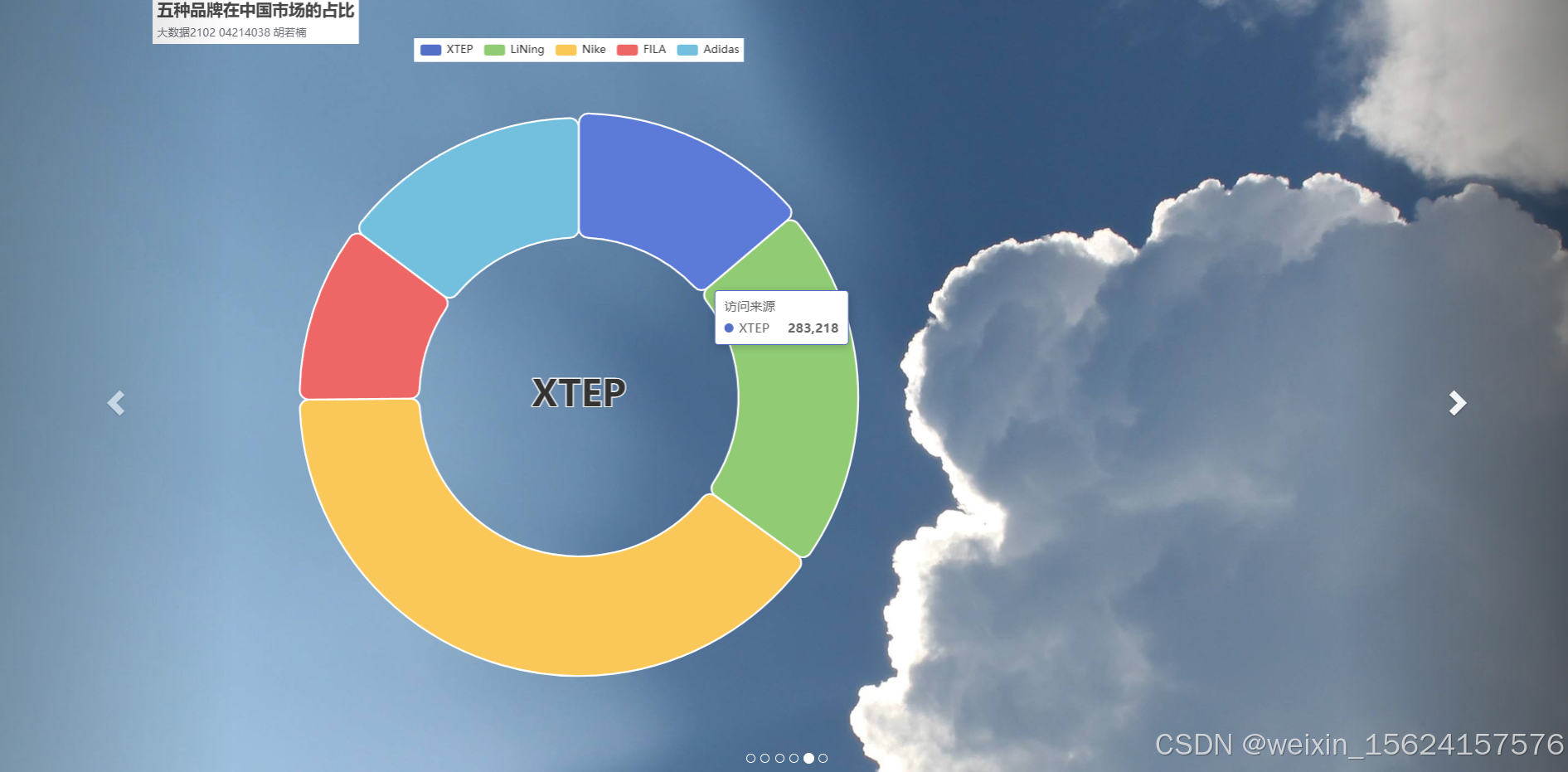
Task: Click the center XTEP label in donut
Action: coord(579,393)
